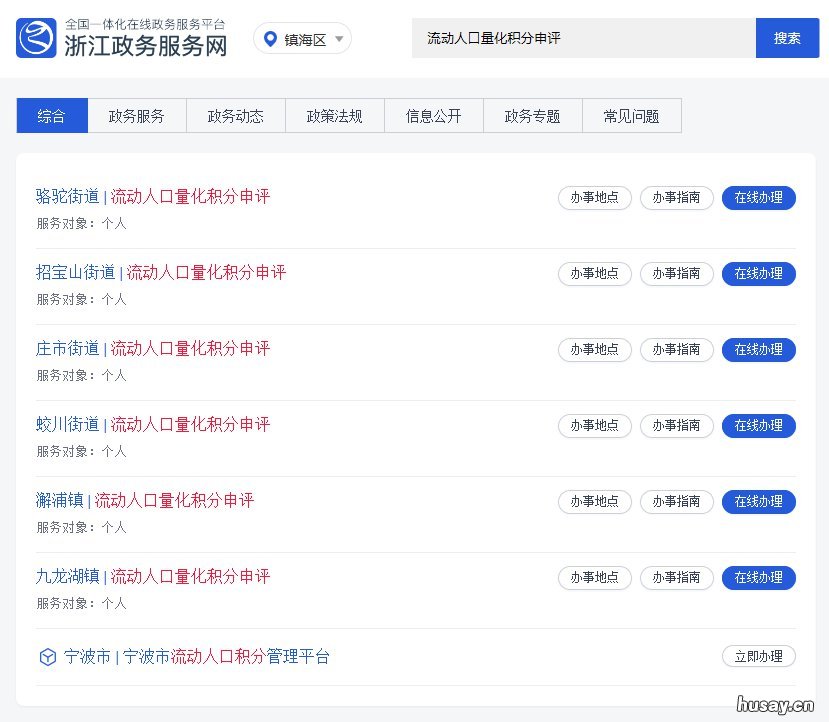Screen dimensions: 829x722
Task: Open the 信息公开 tab
Action: (x=433, y=115)
